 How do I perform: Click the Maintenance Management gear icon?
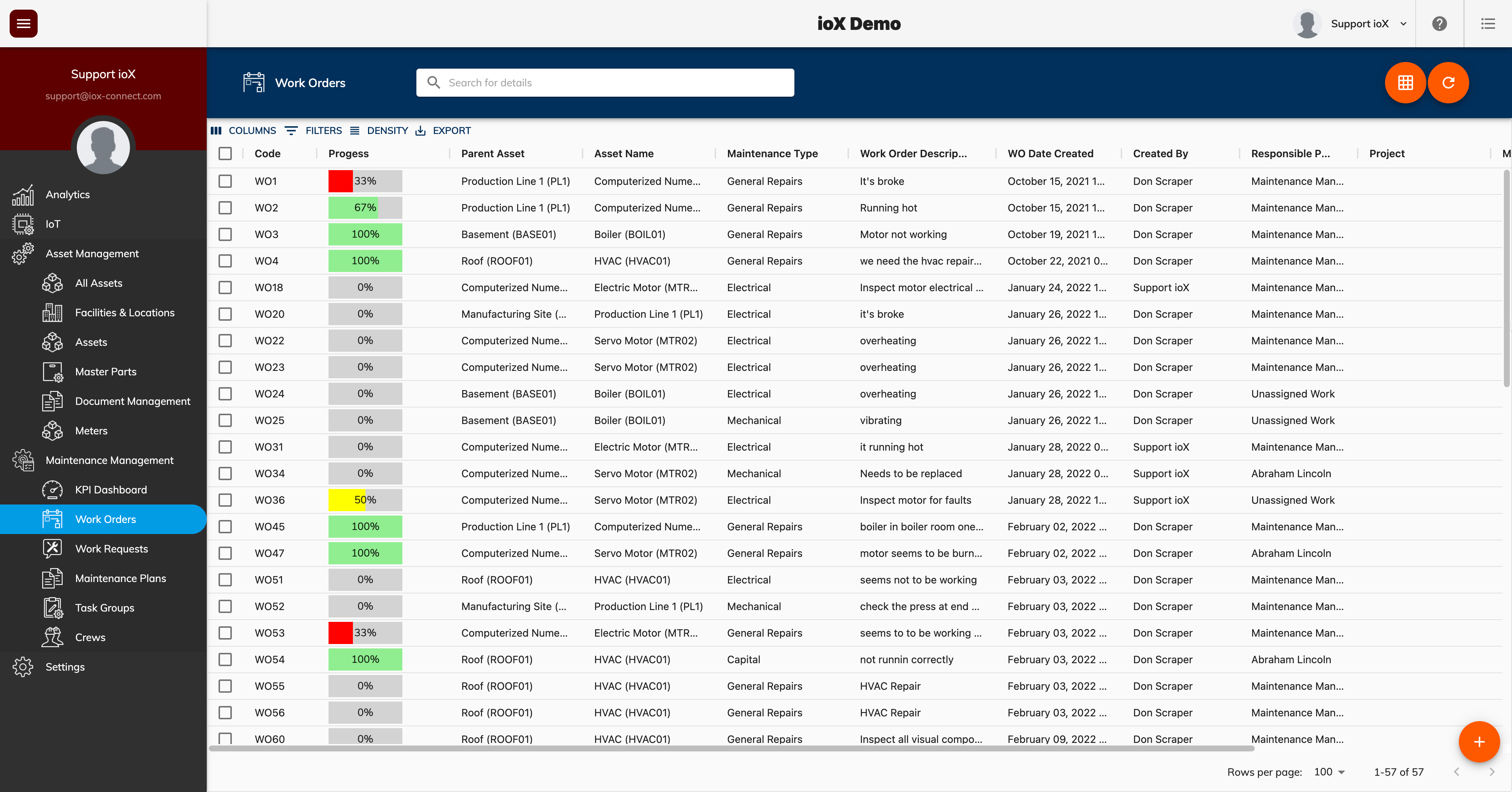23,460
